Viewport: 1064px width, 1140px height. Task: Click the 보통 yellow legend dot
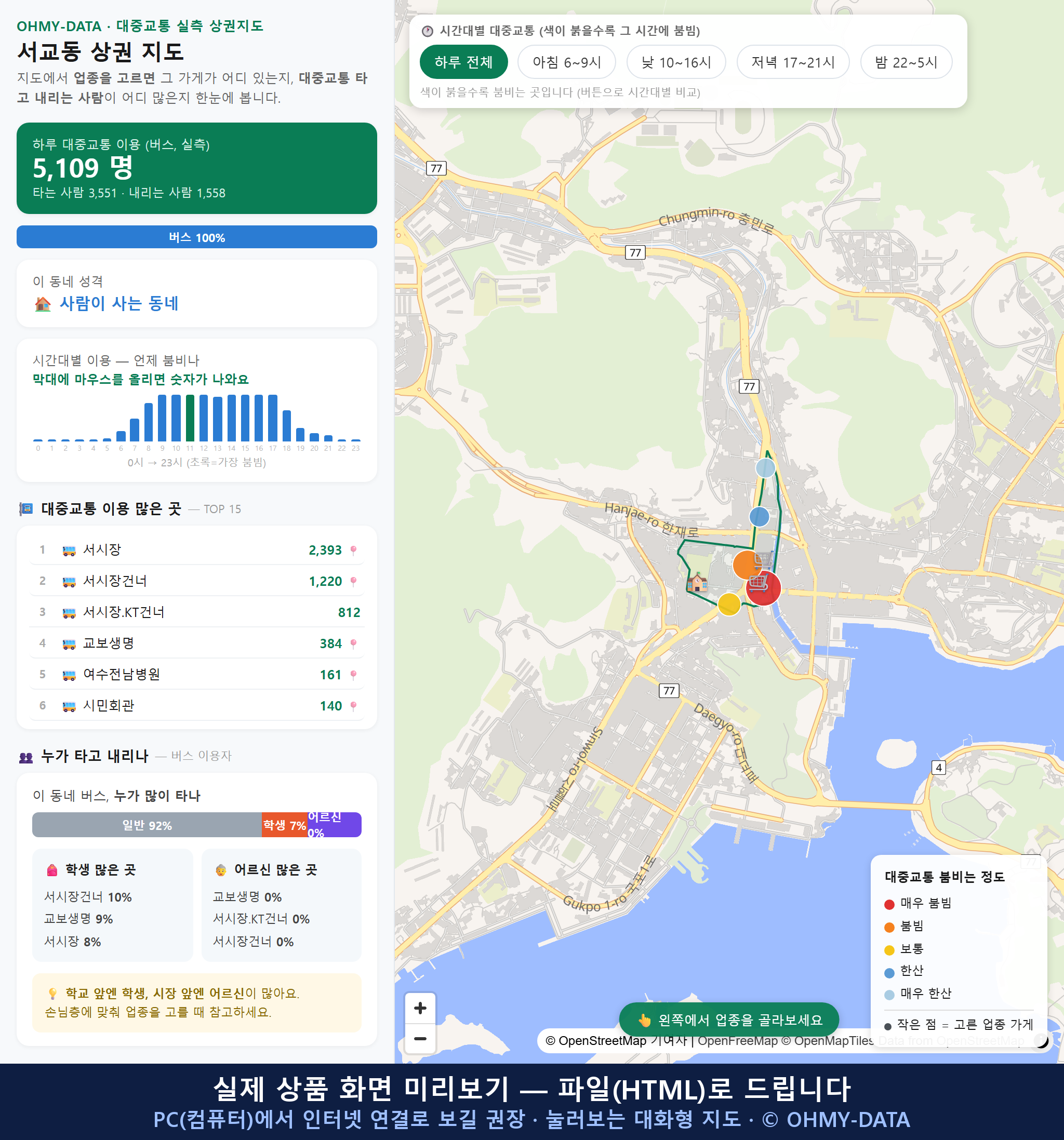coord(889,950)
